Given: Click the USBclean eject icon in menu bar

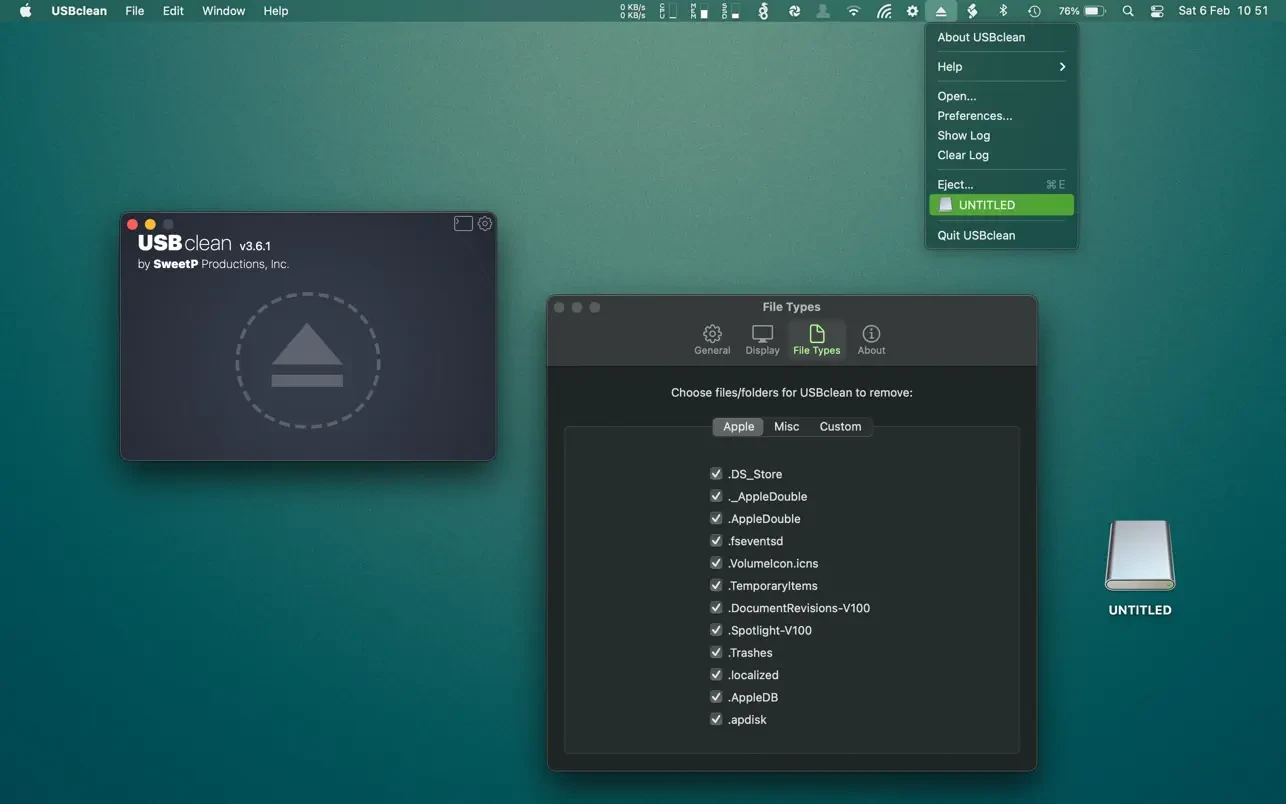Looking at the screenshot, I should click(x=941, y=11).
